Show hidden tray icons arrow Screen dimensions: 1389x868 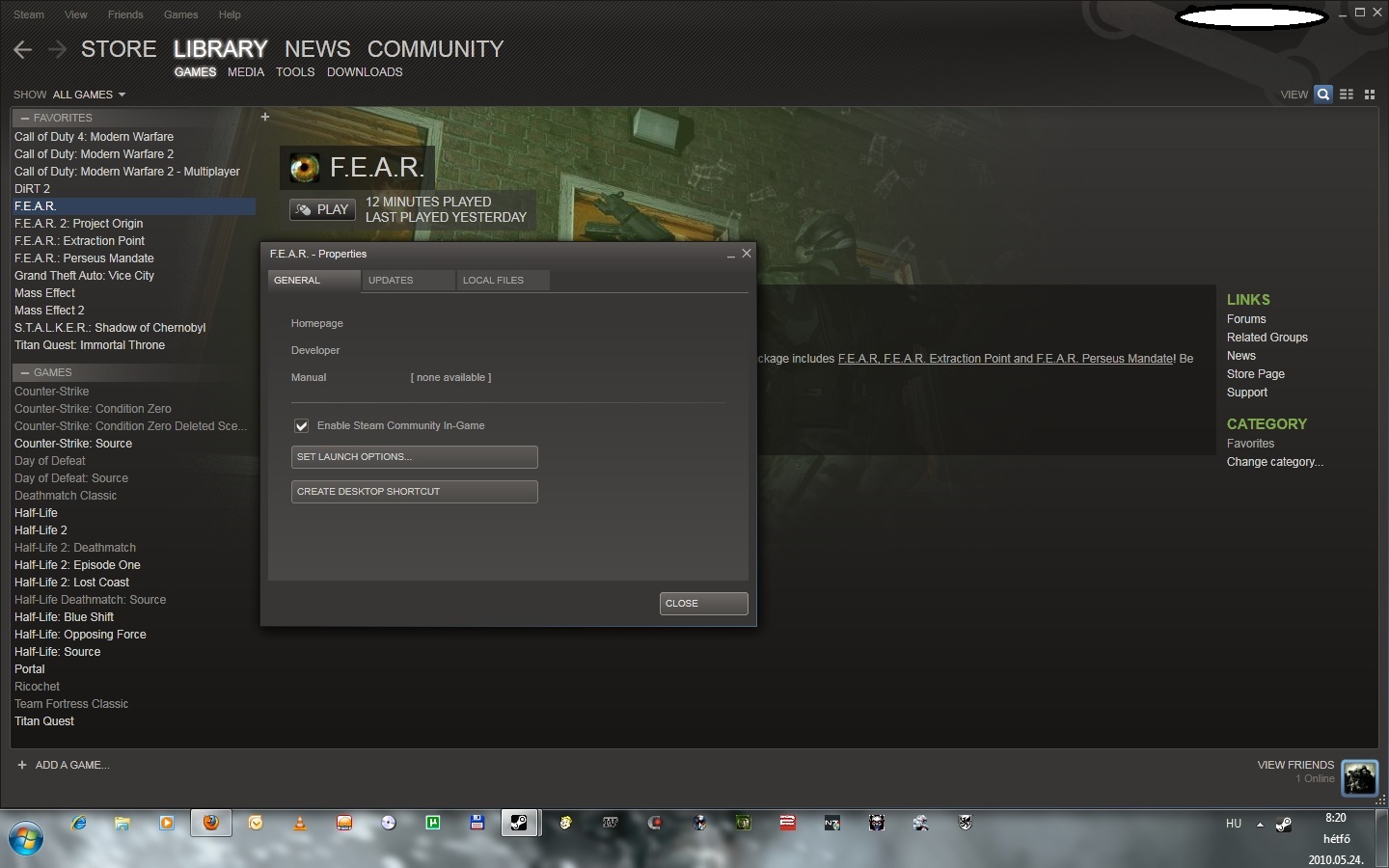1260,825
